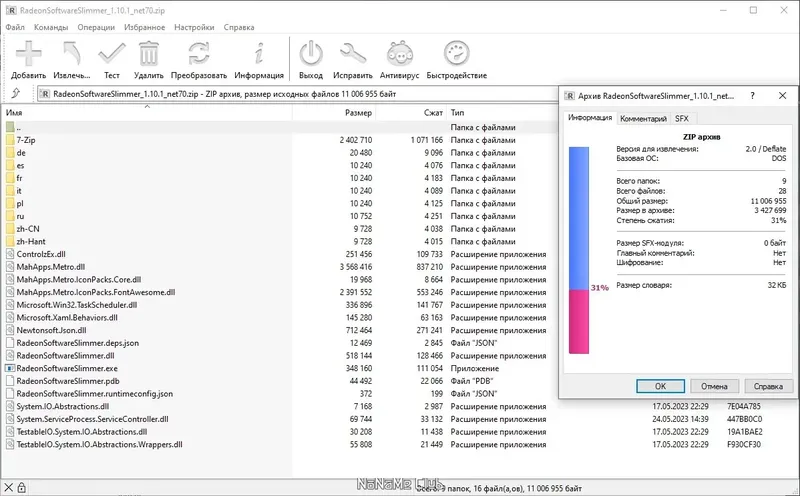Screen dimensions: 800x496
Task: Click the de folder icon
Action: click(10, 153)
